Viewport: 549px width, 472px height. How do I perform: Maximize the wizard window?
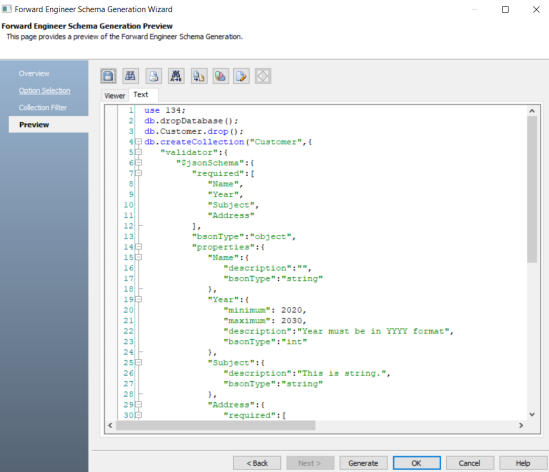tap(505, 9)
